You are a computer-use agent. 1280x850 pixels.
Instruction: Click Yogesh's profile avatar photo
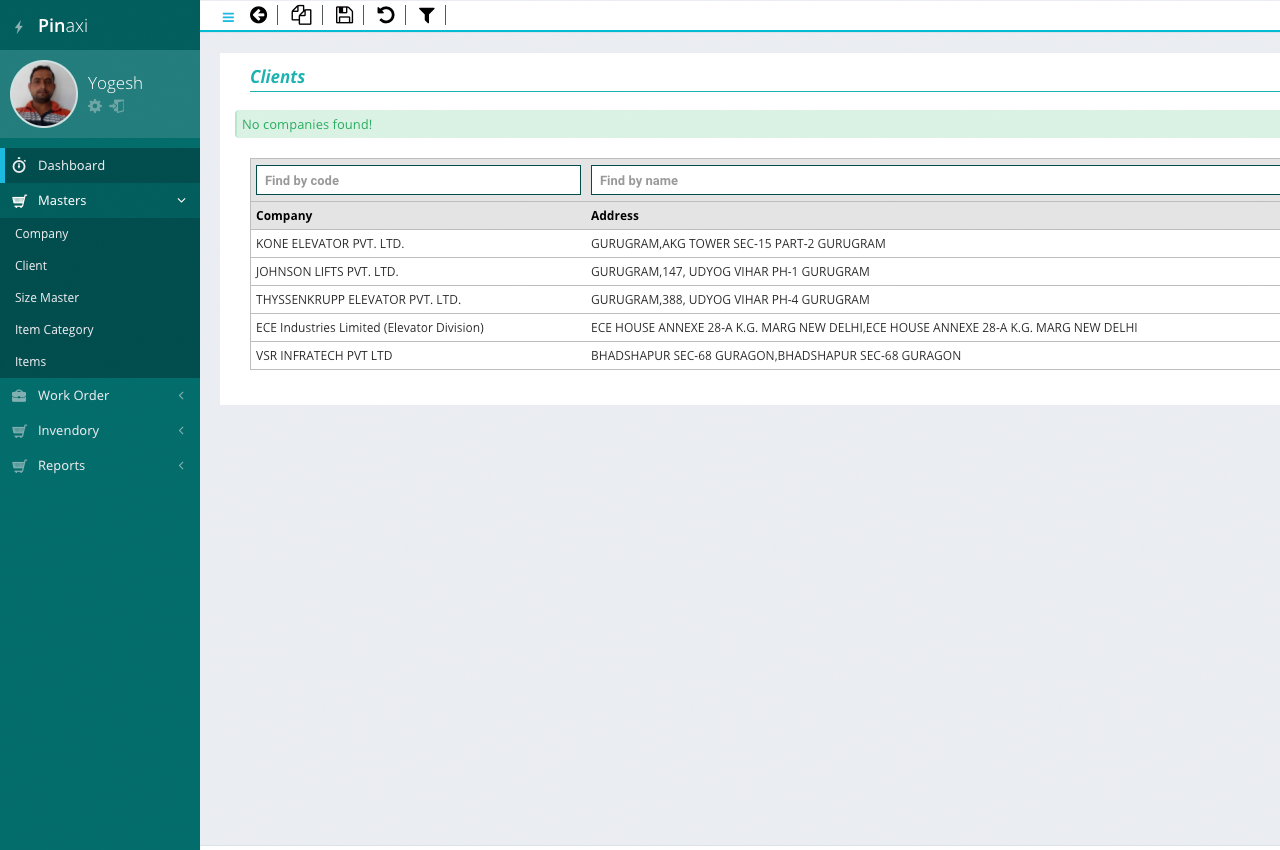(44, 94)
